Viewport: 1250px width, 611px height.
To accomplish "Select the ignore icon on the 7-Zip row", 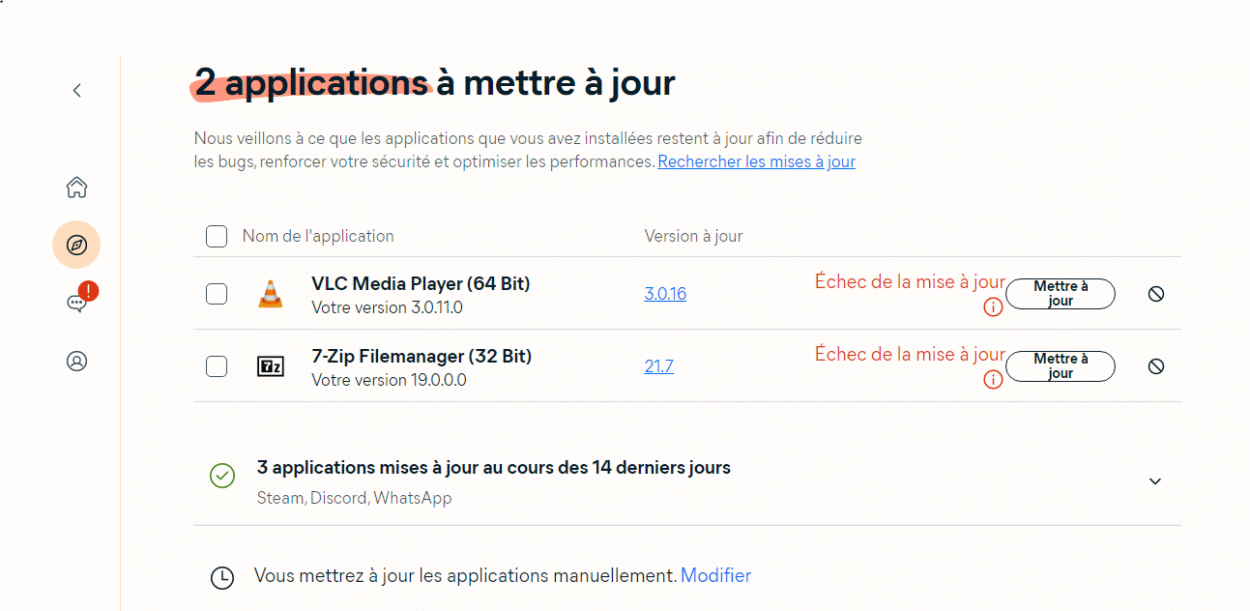I will coord(1156,366).
